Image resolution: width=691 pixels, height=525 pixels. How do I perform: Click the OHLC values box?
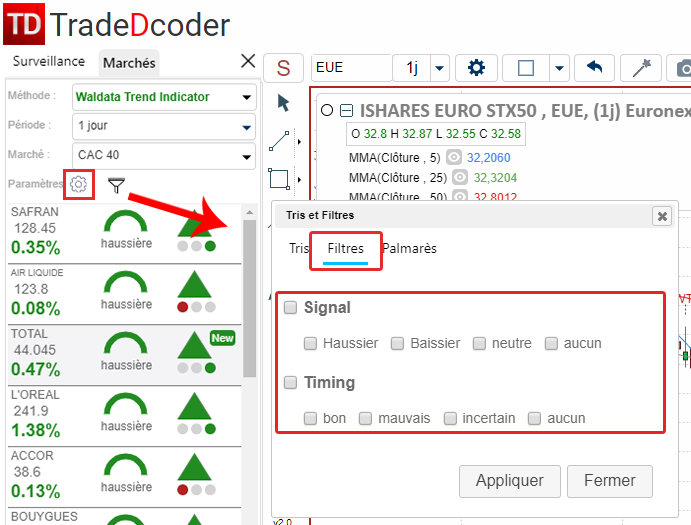coord(436,134)
